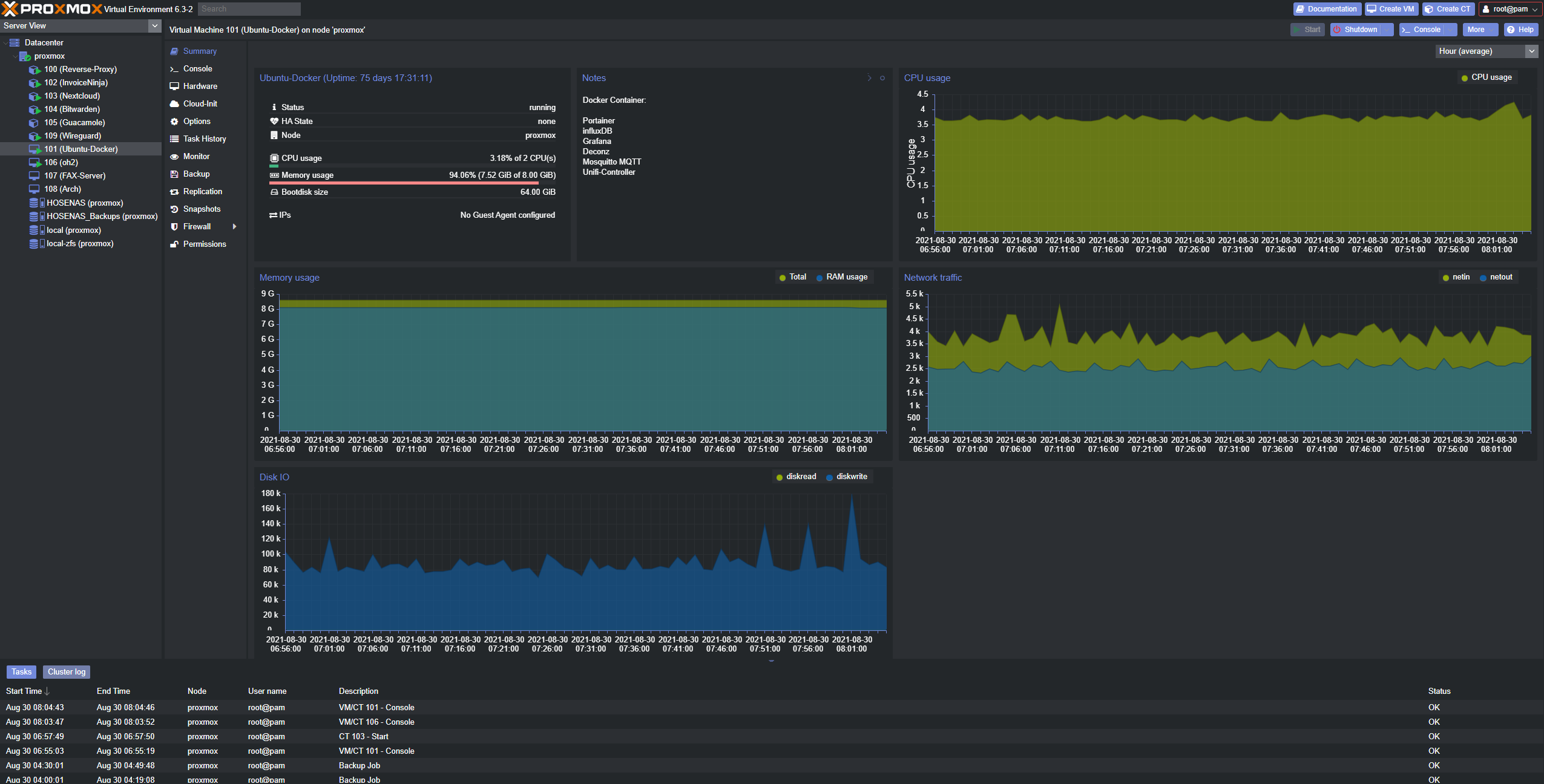Select container 100 (Reverse-Proxy)
Viewport: 1544px width, 784px height.
pyautogui.click(x=80, y=70)
